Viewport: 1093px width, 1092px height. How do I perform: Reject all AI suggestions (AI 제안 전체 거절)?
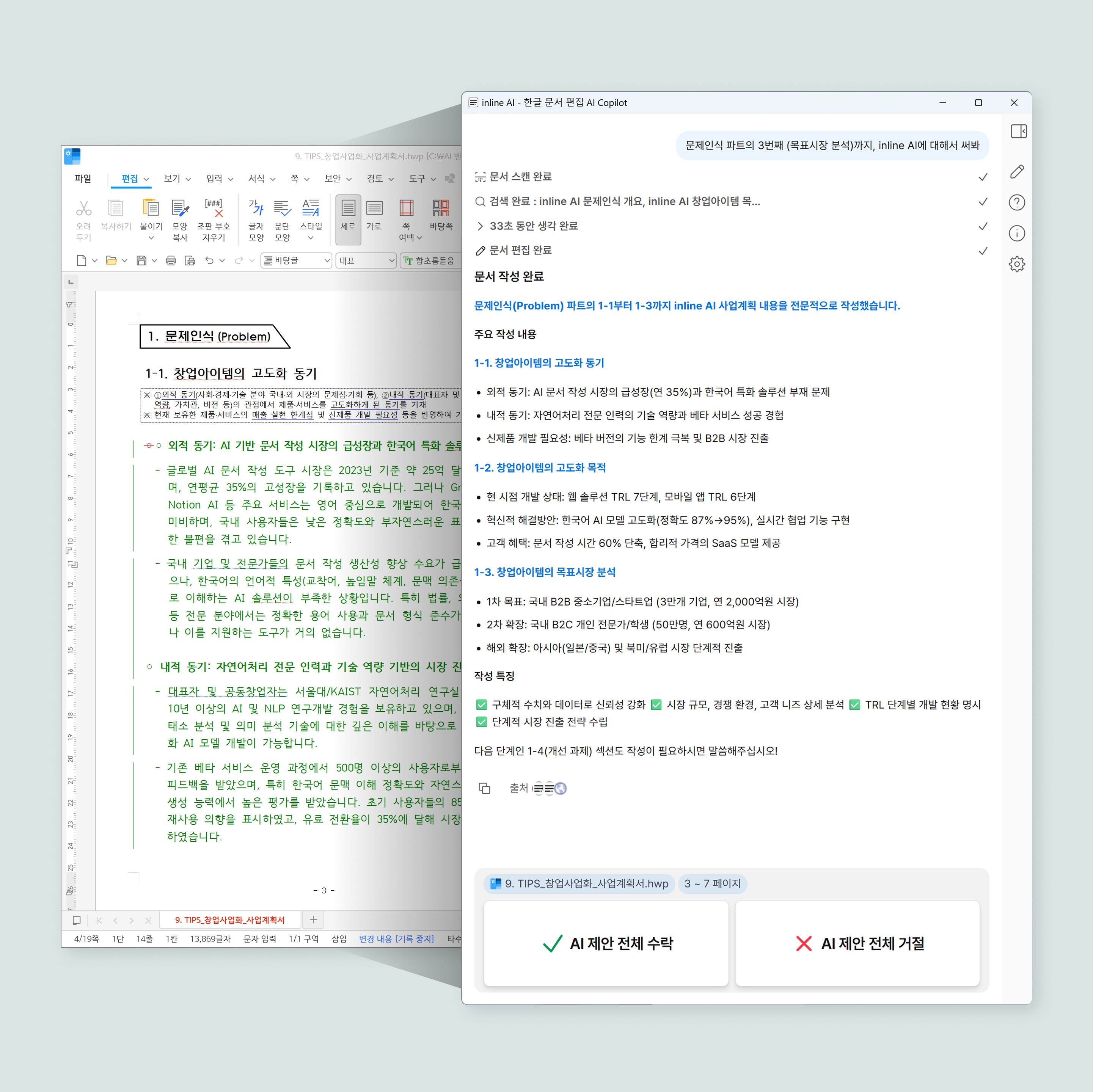(857, 943)
